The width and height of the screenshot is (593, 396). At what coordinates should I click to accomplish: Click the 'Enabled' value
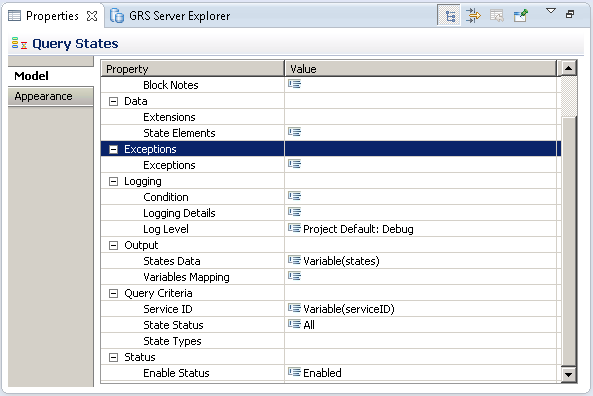point(322,373)
